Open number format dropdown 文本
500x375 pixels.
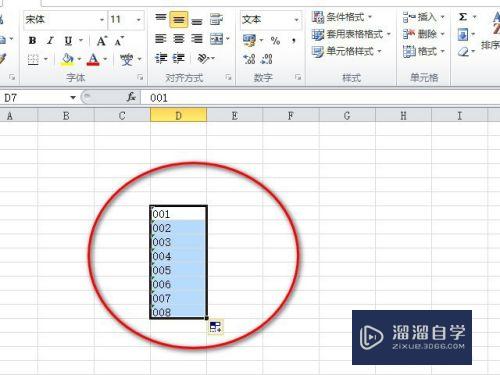[296, 20]
